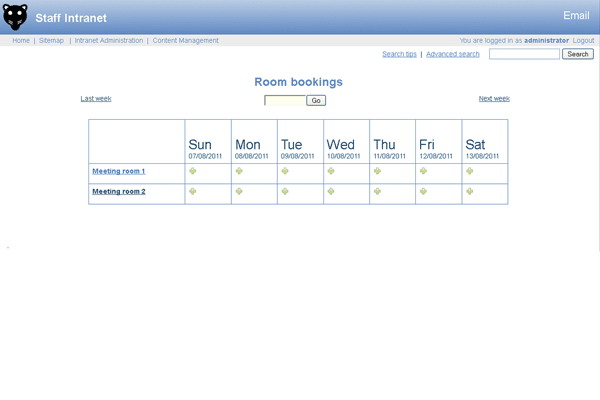Add booking for Meeting room 2 on Thursday

pos(378,191)
